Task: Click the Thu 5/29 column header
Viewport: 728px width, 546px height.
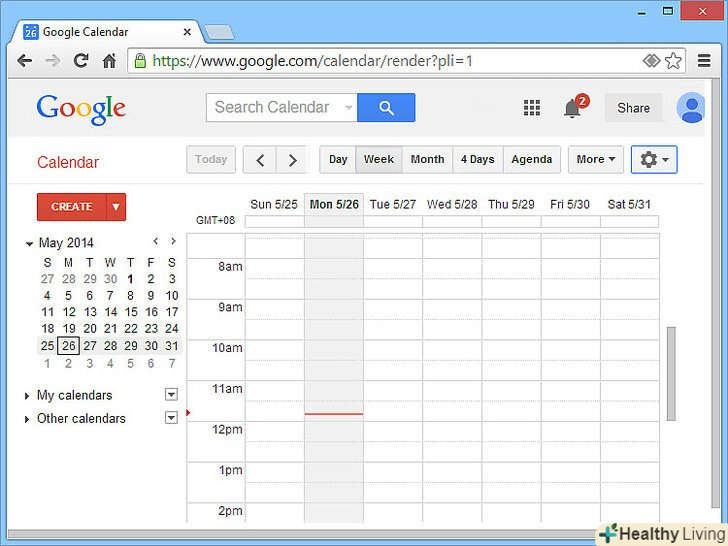Action: (511, 204)
